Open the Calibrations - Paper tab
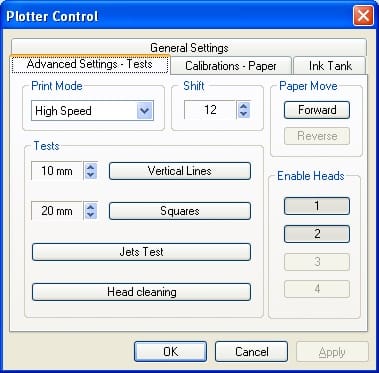379x373 pixels. 231,66
